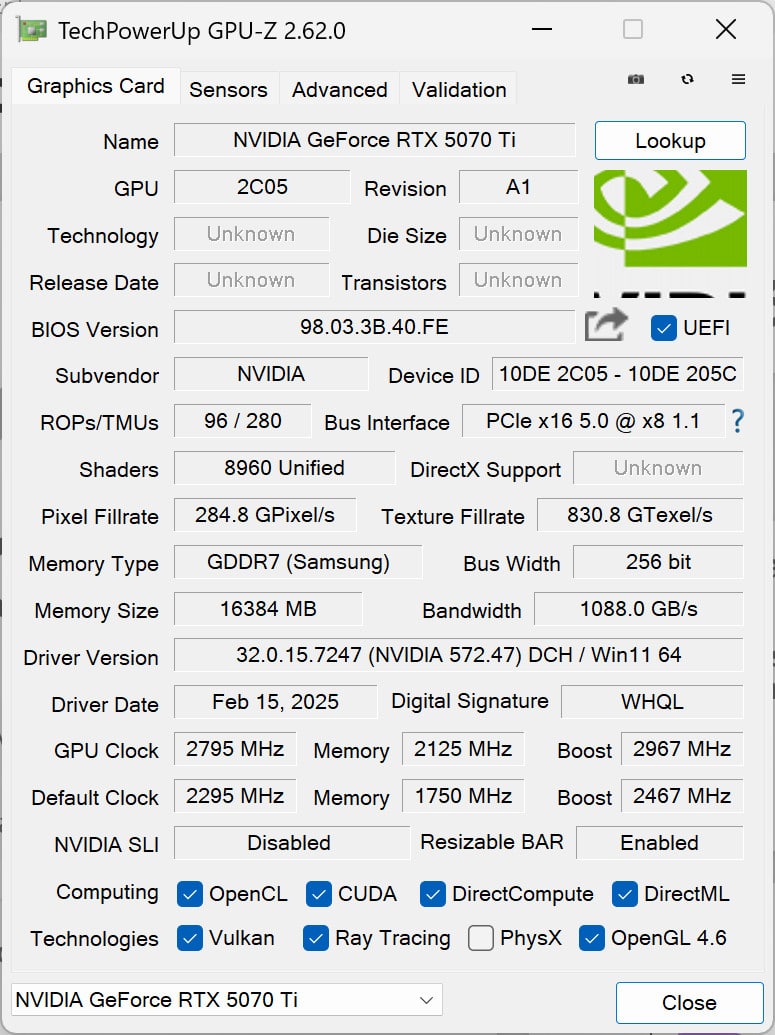The width and height of the screenshot is (775, 1035).
Task: Close the window with the X button
Action: (x=725, y=30)
